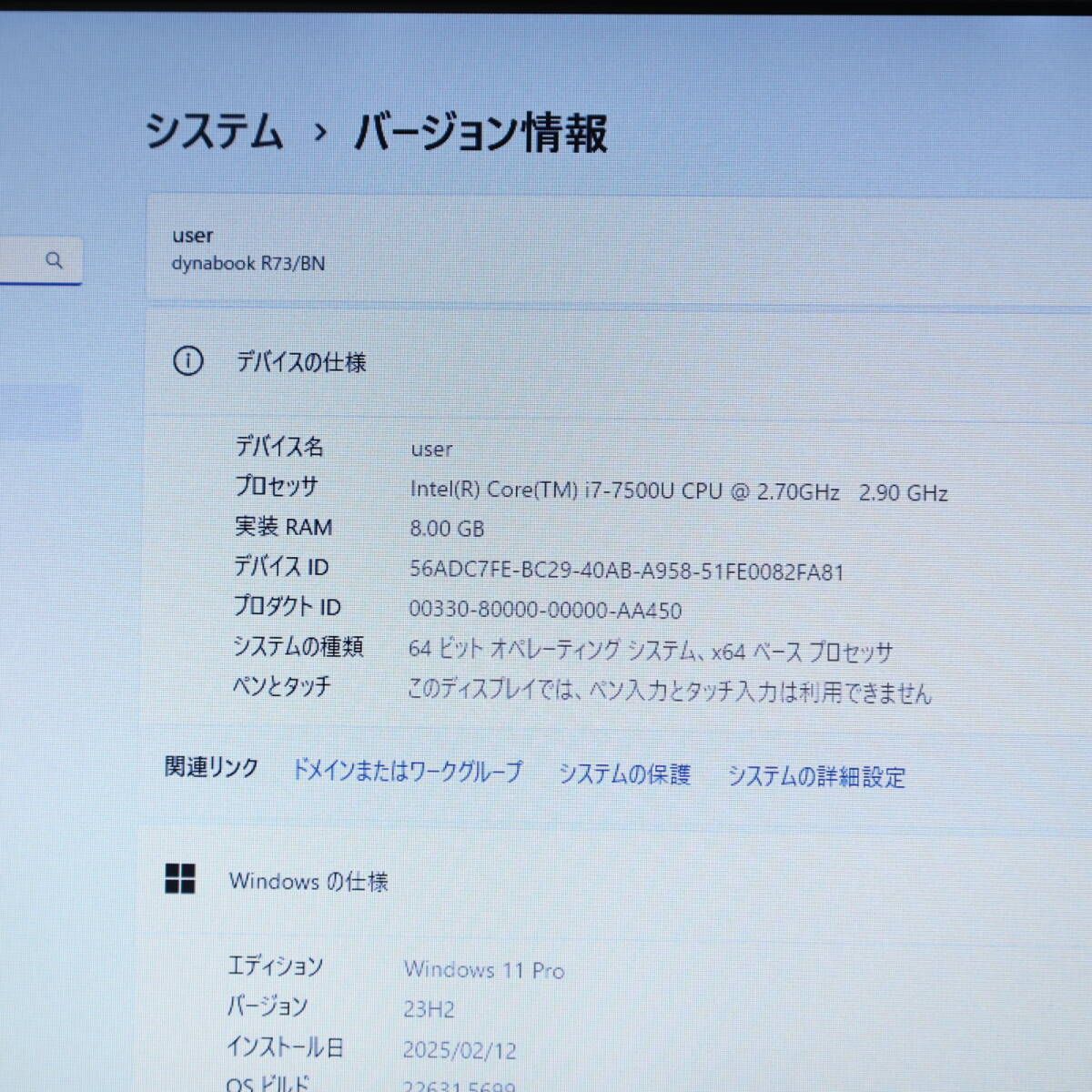Select the 8.00 GB RAM value

(x=447, y=529)
